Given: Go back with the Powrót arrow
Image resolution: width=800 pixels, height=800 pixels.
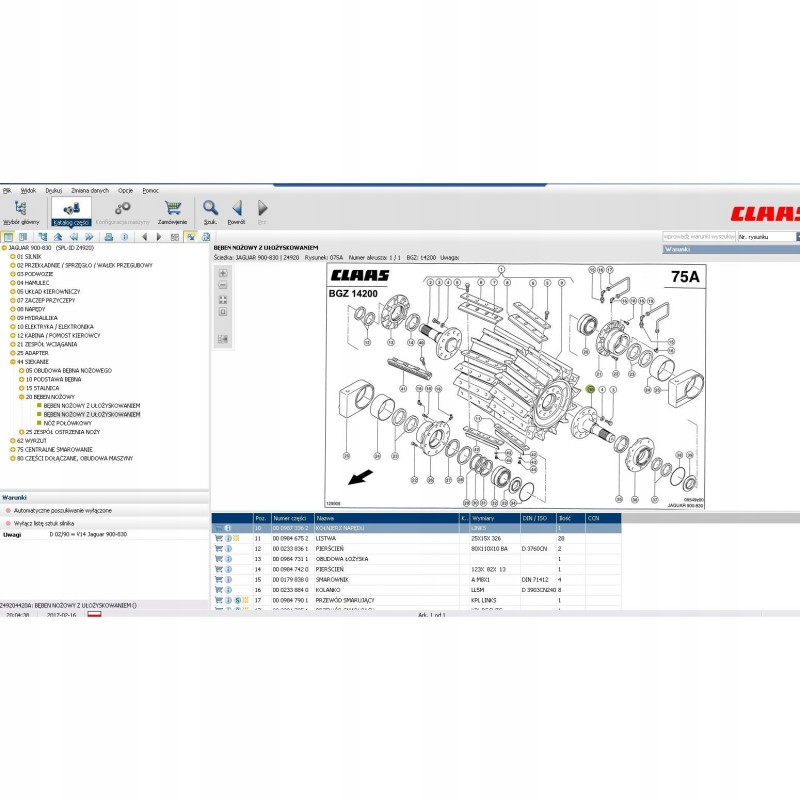Looking at the screenshot, I should [x=236, y=213].
